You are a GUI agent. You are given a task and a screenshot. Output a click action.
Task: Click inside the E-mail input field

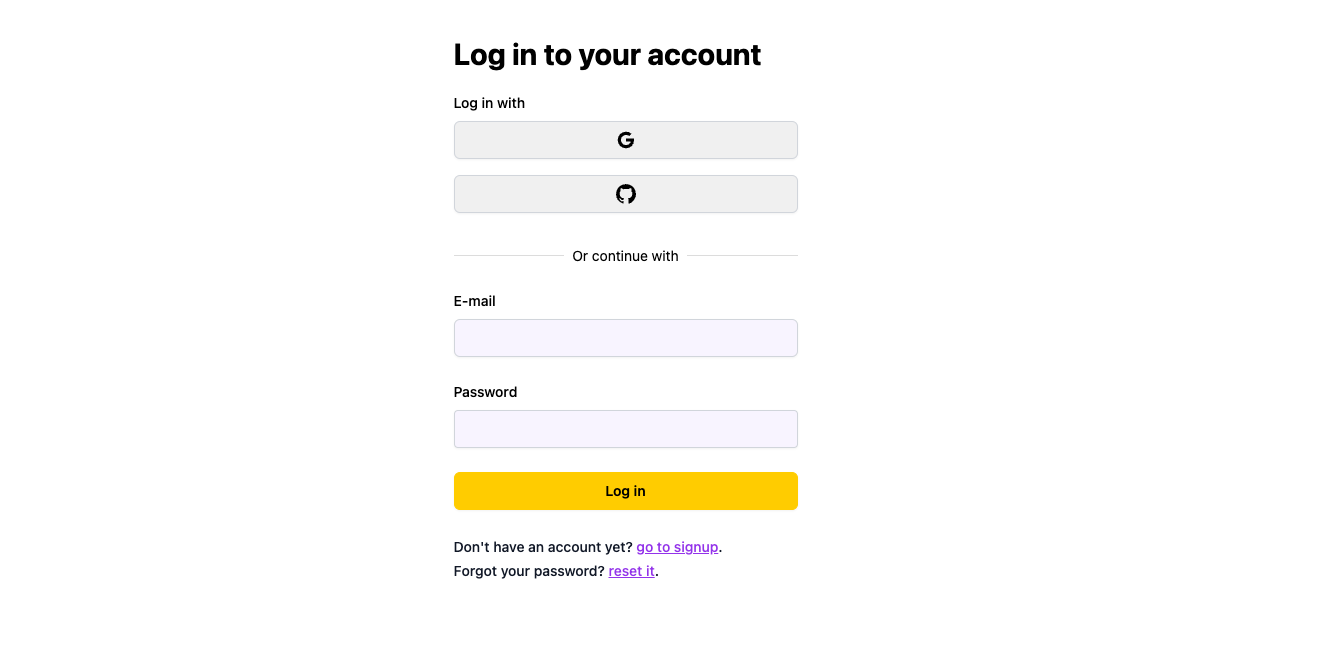coord(625,338)
